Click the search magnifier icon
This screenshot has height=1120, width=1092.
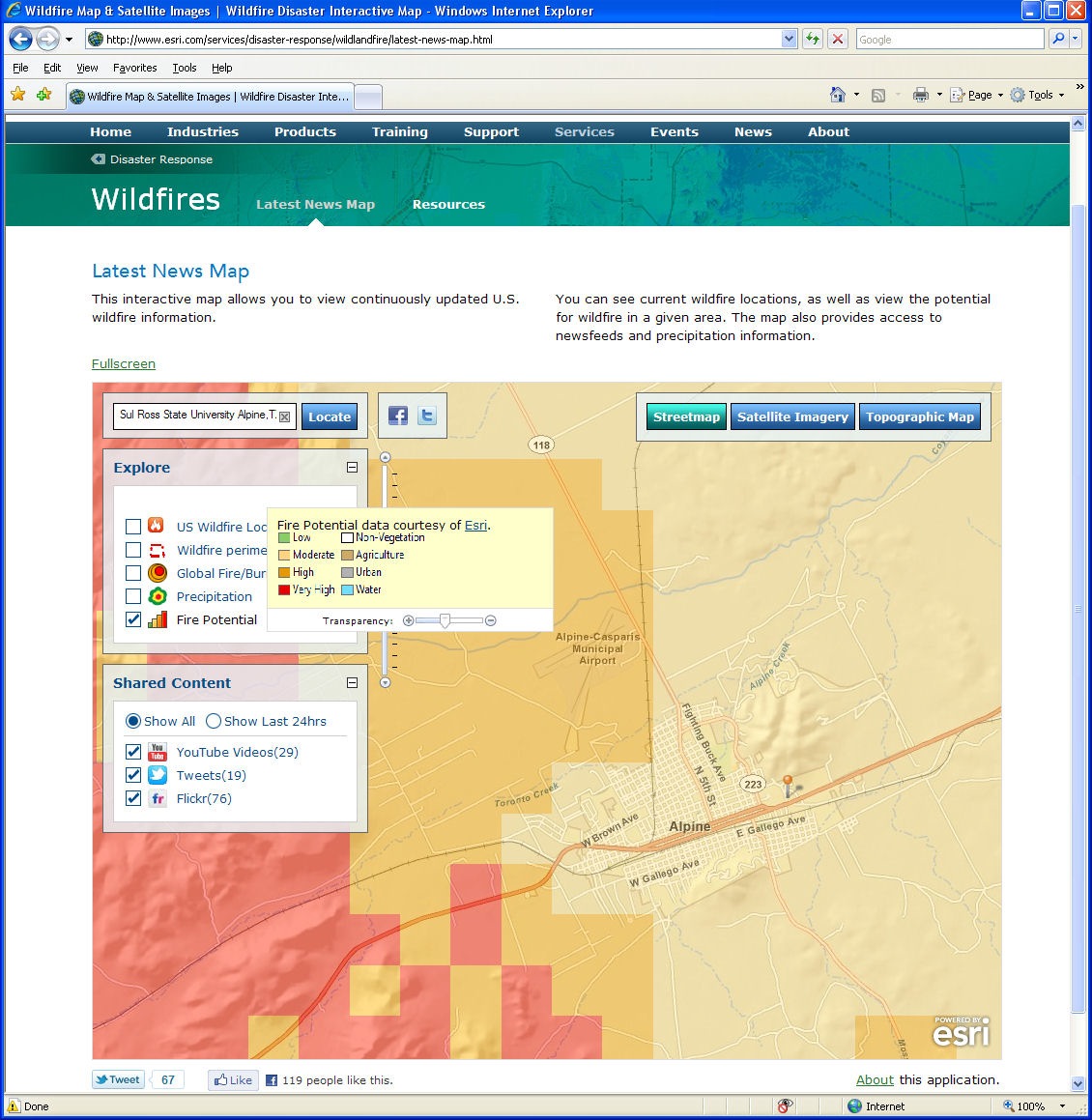click(1058, 39)
